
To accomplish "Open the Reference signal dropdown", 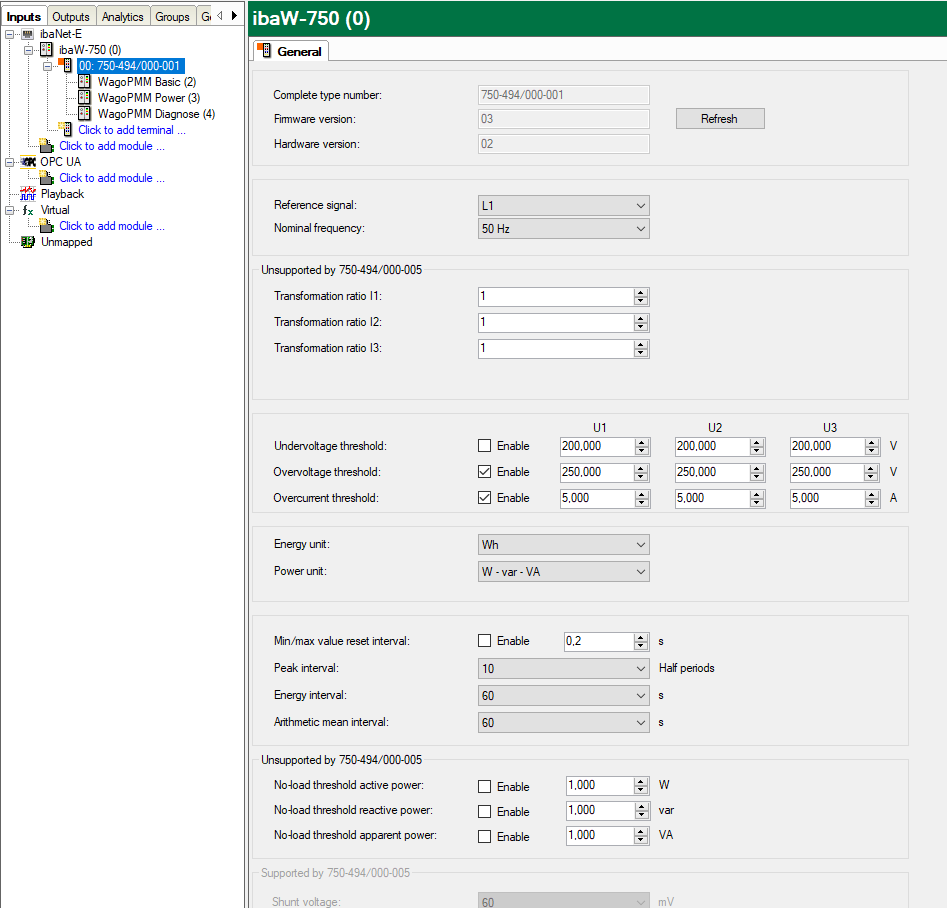I will [564, 206].
